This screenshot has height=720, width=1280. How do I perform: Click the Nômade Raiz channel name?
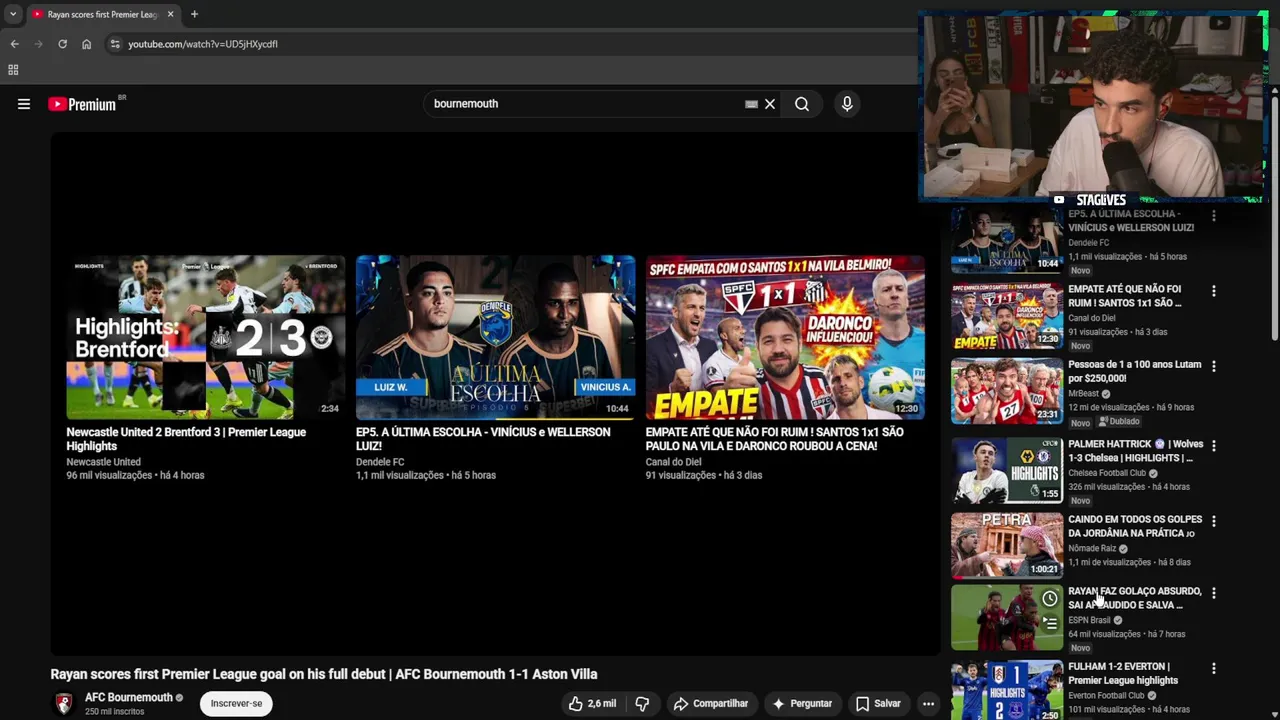point(1092,548)
